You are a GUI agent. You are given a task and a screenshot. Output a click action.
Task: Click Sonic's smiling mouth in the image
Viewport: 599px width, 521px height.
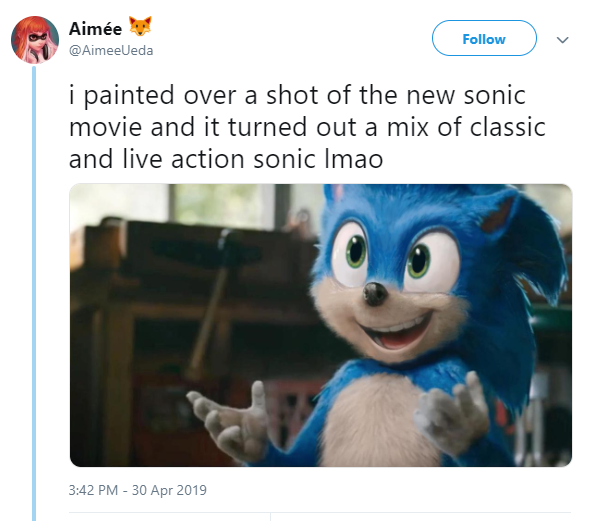397,332
